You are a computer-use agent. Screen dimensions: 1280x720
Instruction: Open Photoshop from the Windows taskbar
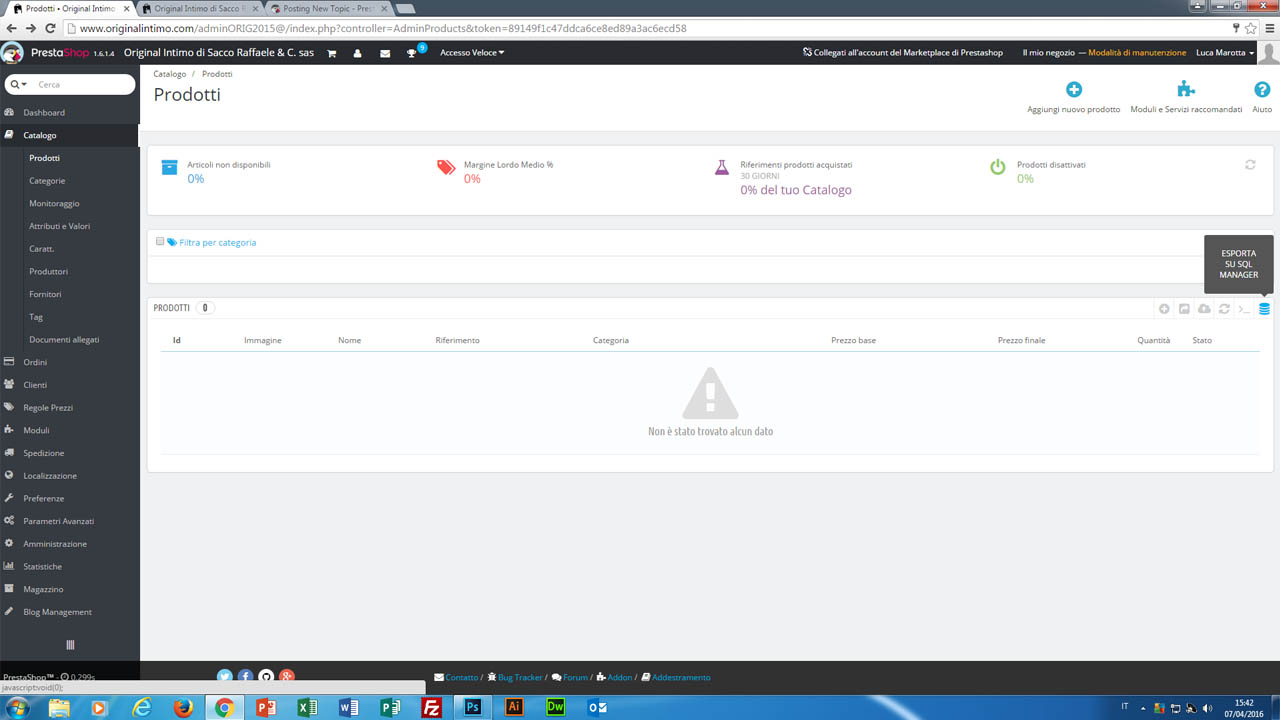click(473, 707)
